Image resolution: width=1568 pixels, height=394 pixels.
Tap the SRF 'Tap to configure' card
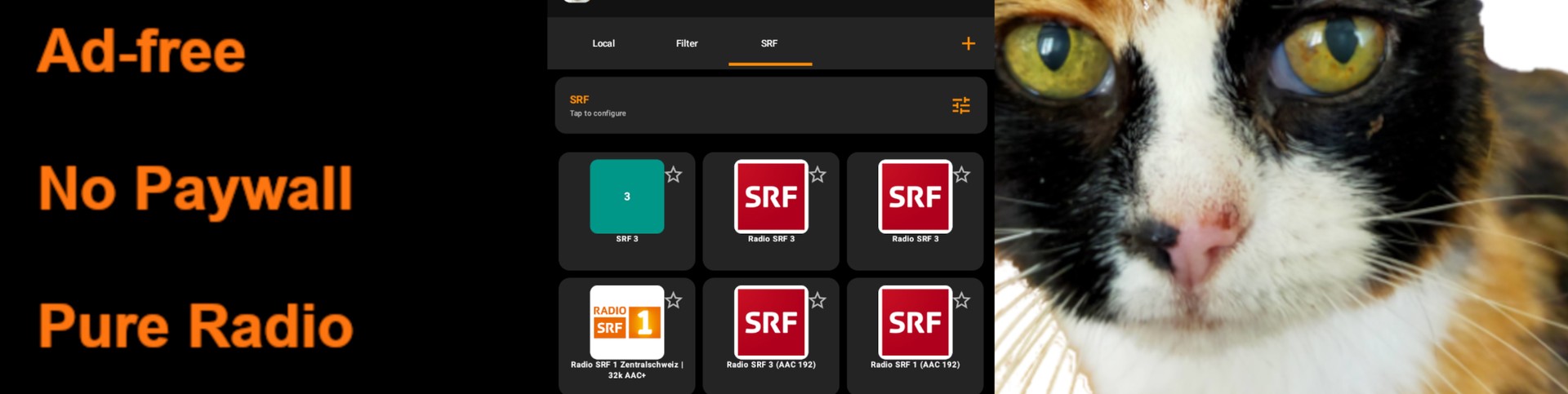point(771,105)
